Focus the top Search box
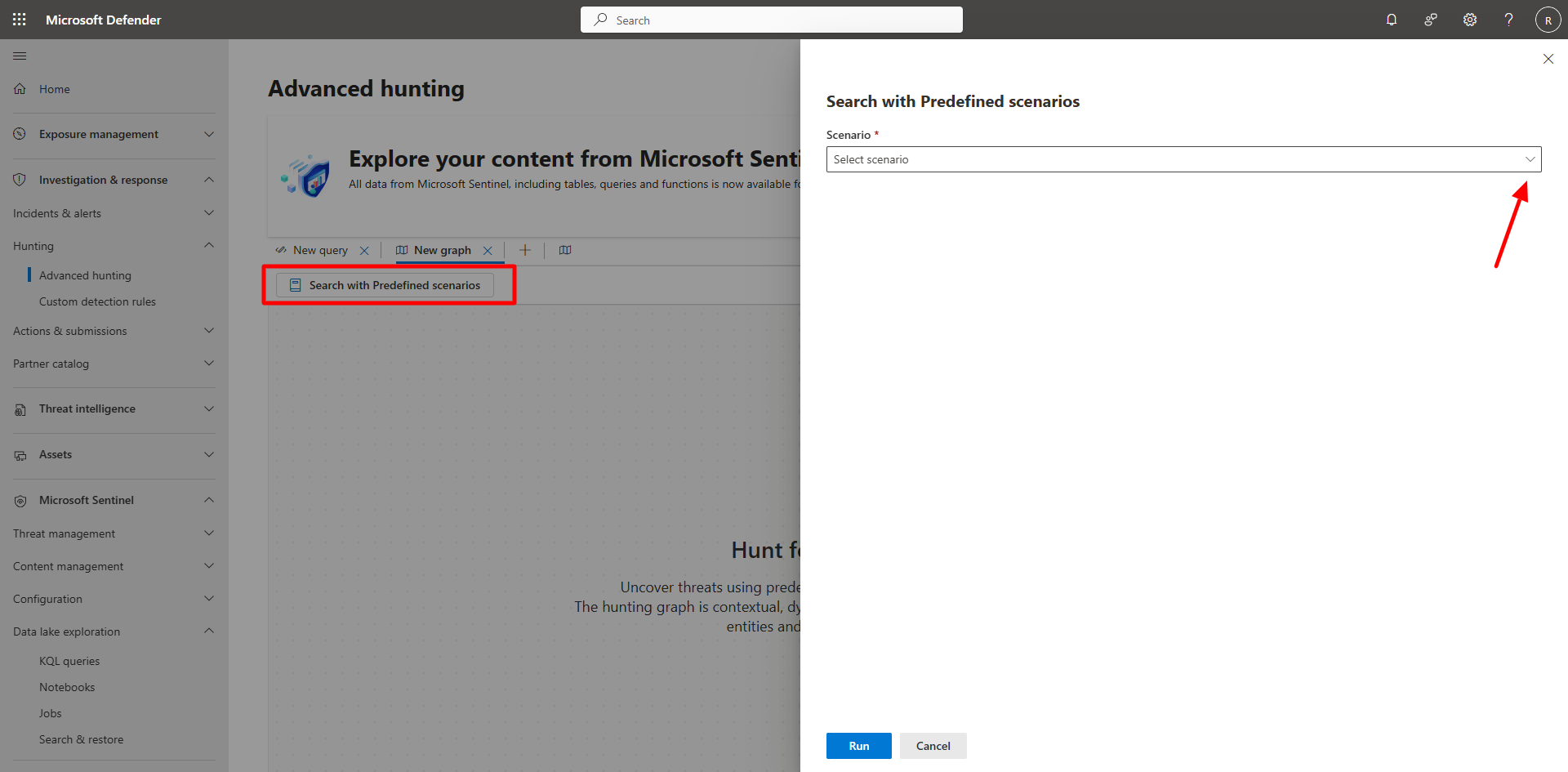The height and width of the screenshot is (772, 1568). 772,20
